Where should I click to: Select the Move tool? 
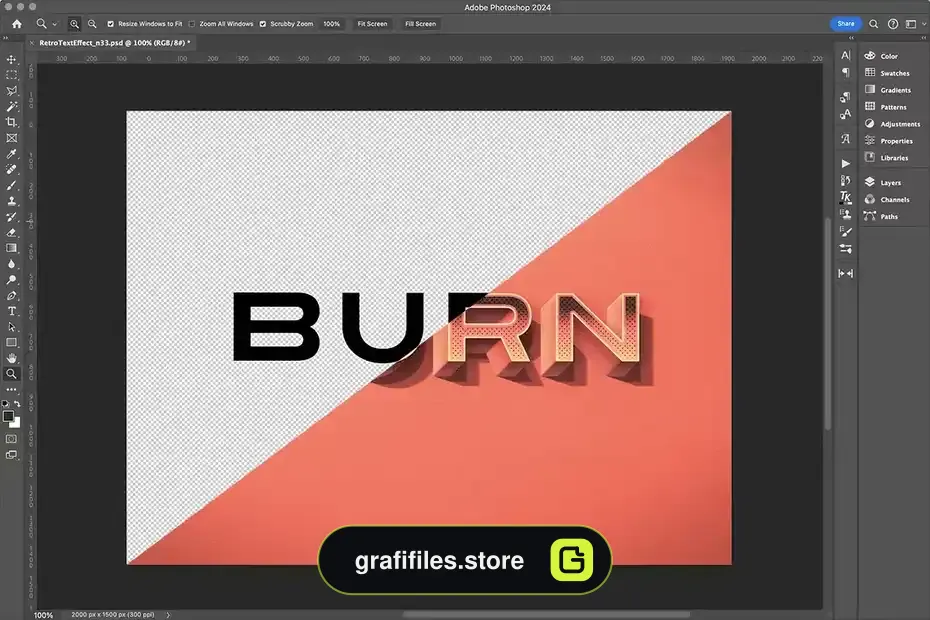coord(11,59)
